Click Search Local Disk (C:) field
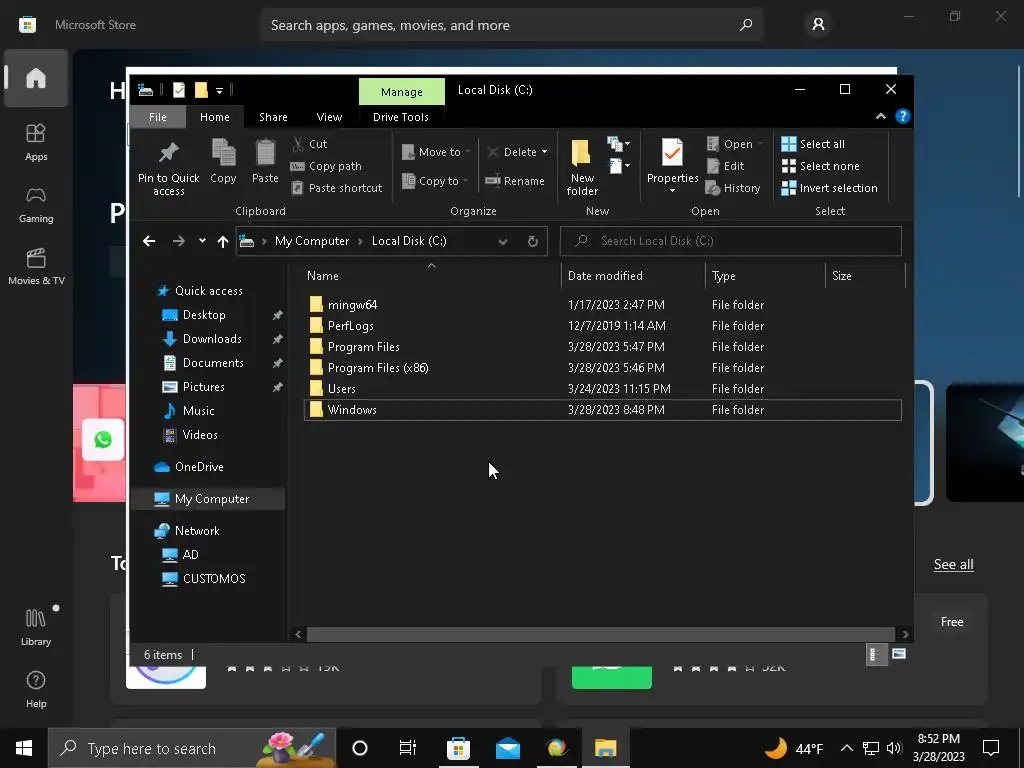Image resolution: width=1024 pixels, height=768 pixels. point(731,241)
